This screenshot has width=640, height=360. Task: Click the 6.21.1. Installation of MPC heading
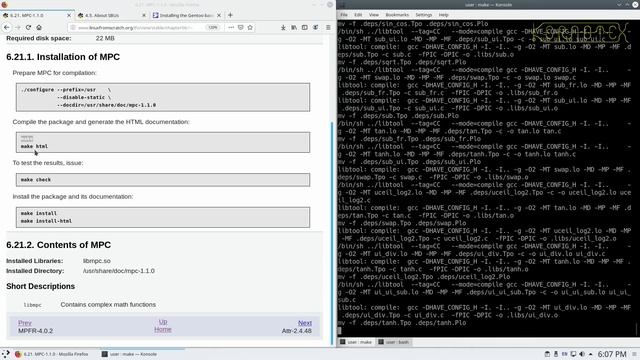pyautogui.click(x=63, y=57)
